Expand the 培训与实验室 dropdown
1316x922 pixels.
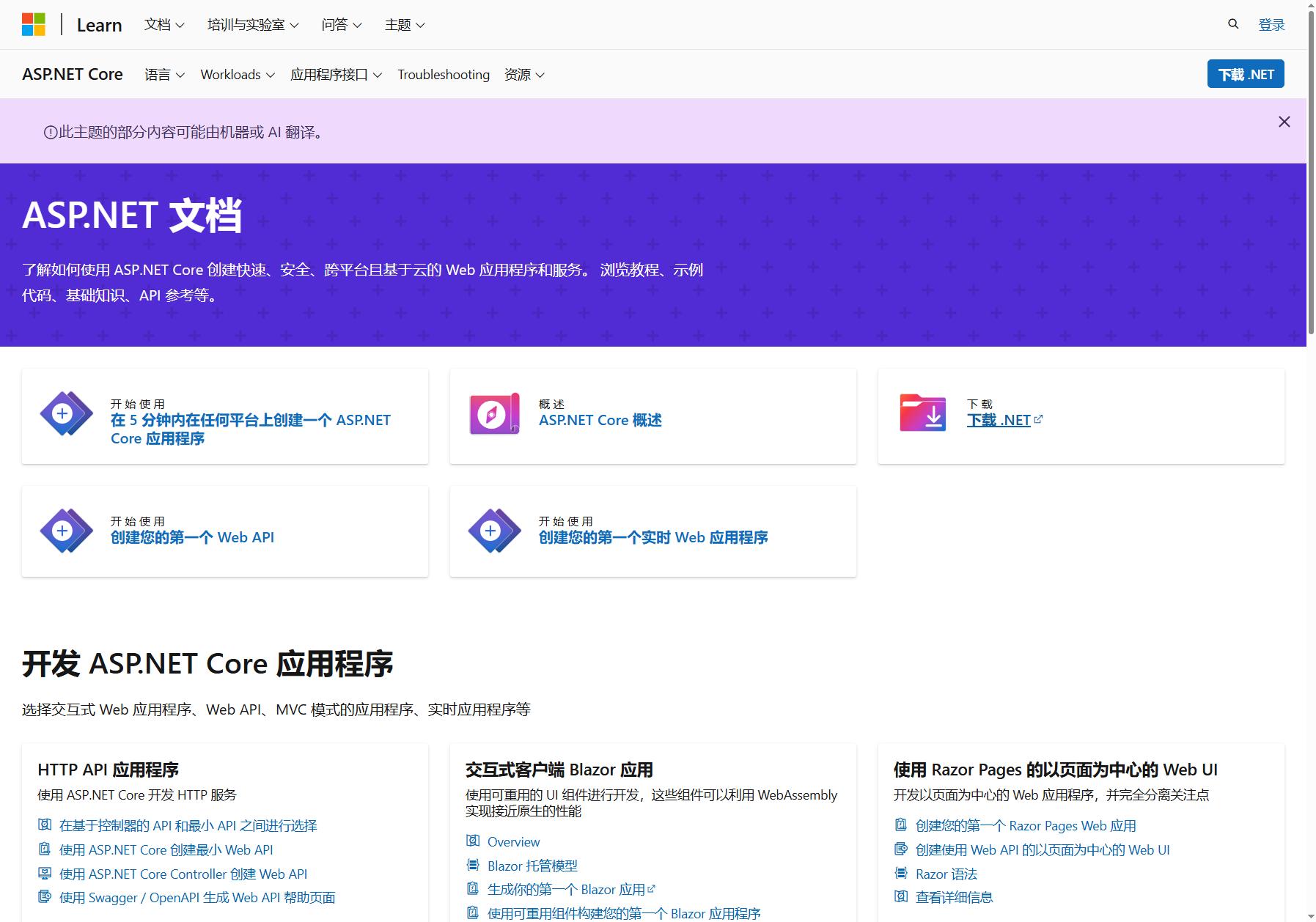253,25
